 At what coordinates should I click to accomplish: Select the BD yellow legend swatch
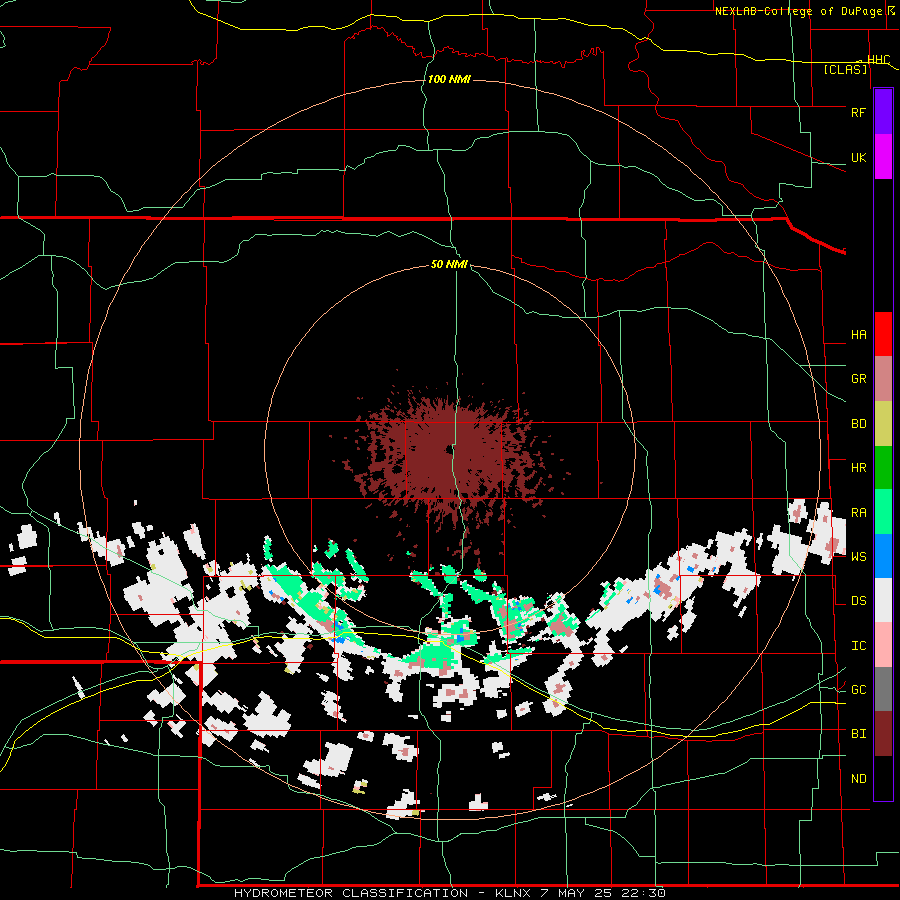coord(883,424)
